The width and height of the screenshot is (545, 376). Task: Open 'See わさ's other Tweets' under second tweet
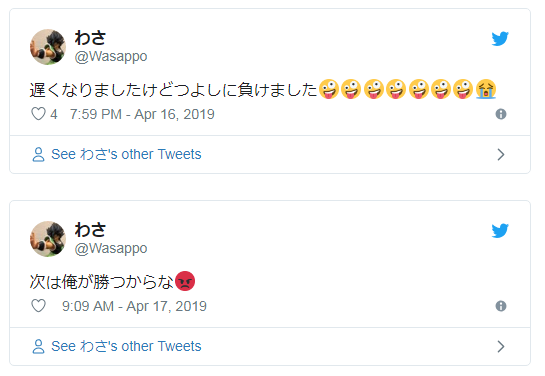(x=126, y=346)
